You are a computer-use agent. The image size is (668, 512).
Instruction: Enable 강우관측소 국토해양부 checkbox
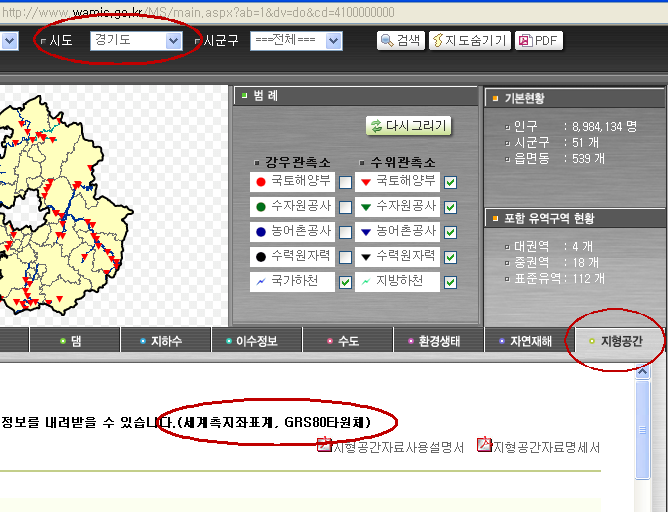pyautogui.click(x=345, y=182)
